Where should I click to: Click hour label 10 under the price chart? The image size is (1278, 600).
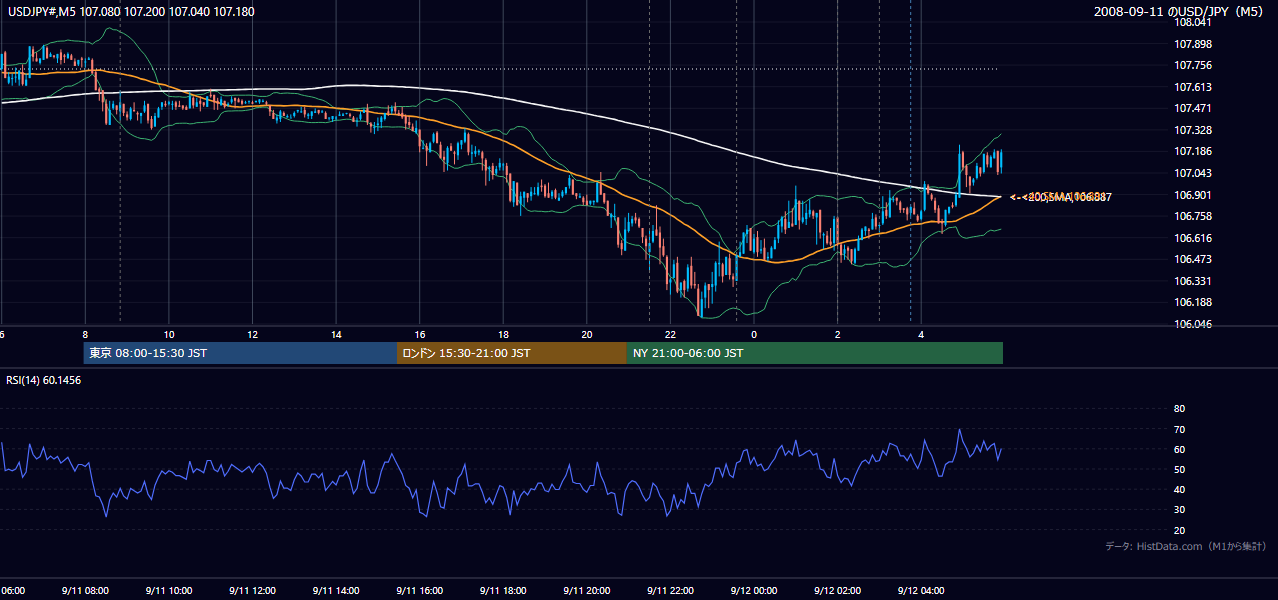pos(169,335)
